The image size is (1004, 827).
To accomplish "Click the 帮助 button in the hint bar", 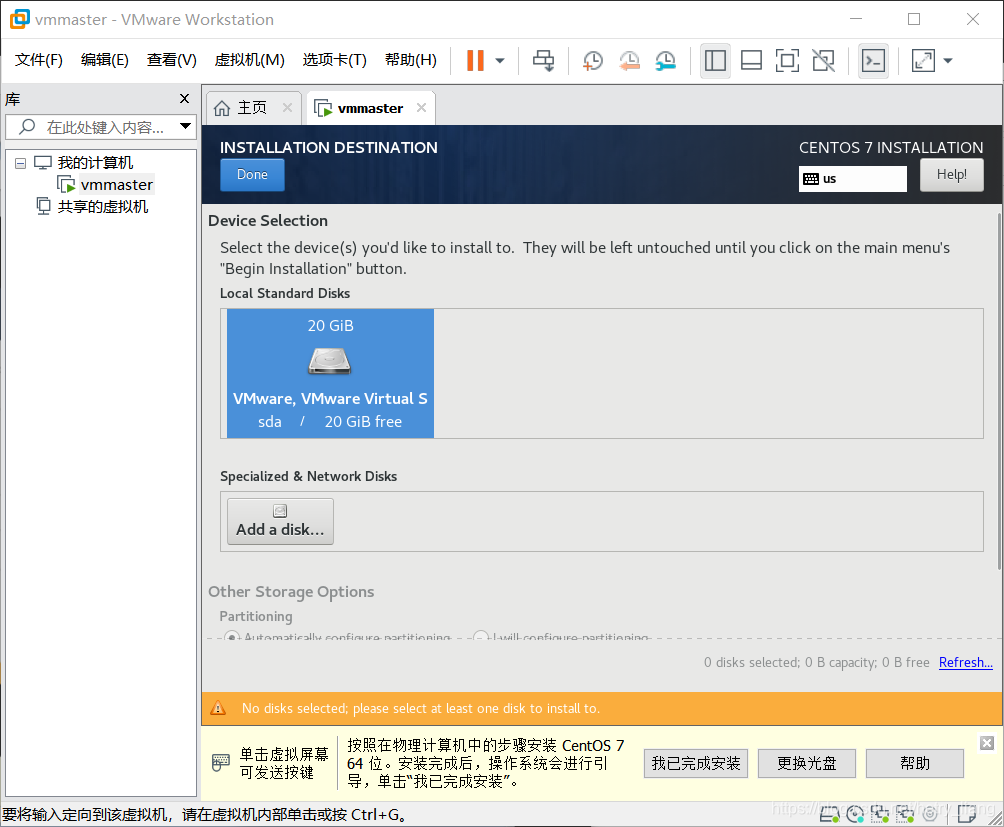I will pyautogui.click(x=915, y=763).
